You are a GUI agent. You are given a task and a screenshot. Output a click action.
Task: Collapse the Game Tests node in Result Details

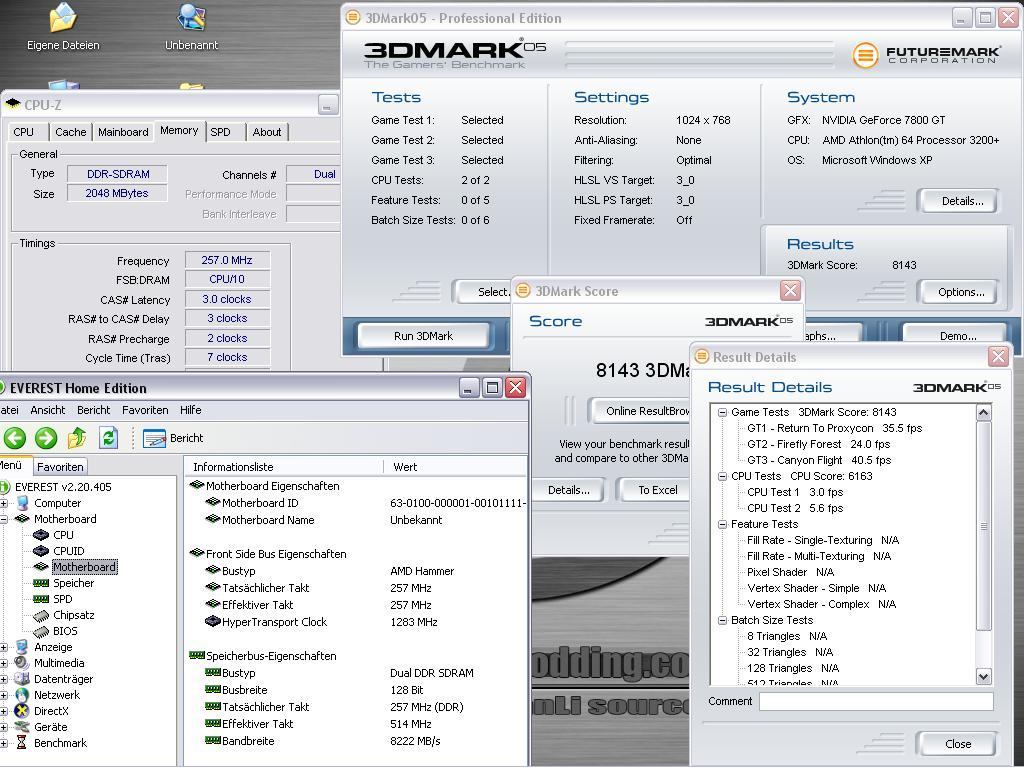tap(722, 412)
